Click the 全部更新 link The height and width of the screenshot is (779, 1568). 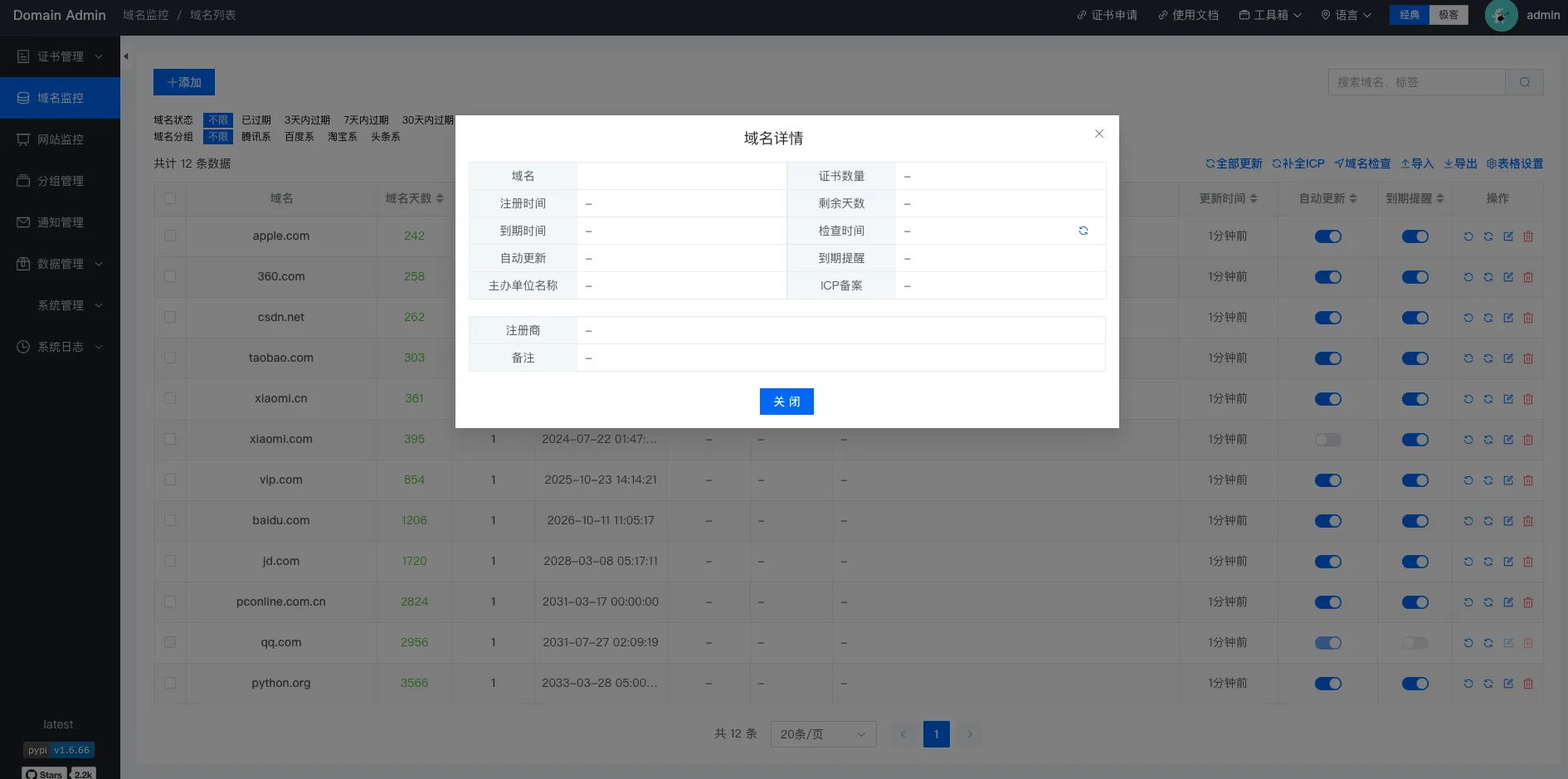(x=1234, y=163)
